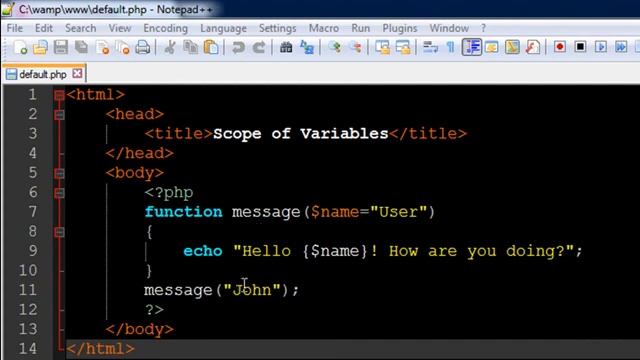640x360 pixels.
Task: Click the Zoom In toolbar icon
Action: (x=335, y=47)
